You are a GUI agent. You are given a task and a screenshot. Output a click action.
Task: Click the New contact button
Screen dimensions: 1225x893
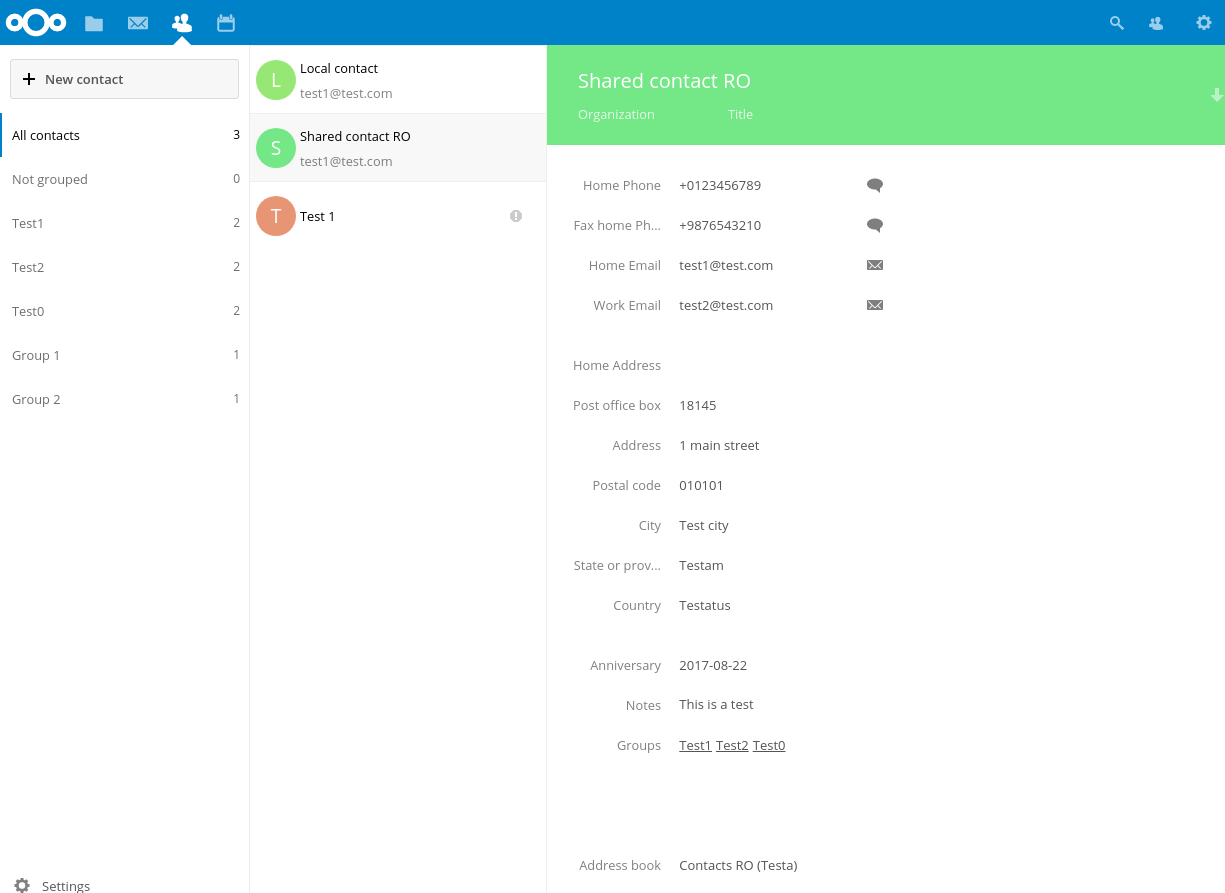[124, 79]
